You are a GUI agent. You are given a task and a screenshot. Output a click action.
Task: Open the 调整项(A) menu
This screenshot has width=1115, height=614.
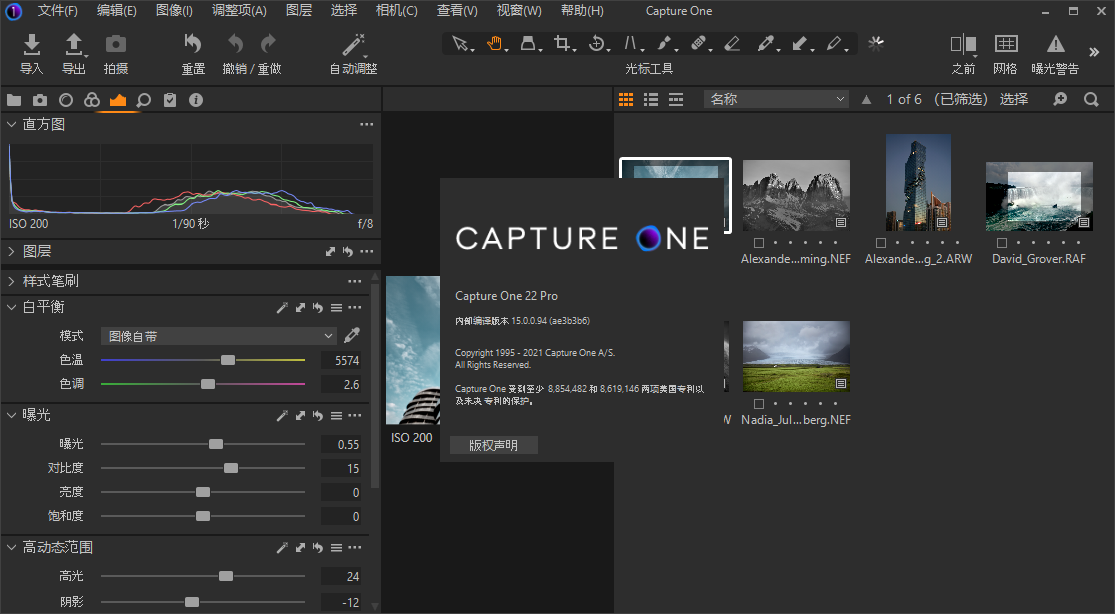pyautogui.click(x=239, y=11)
